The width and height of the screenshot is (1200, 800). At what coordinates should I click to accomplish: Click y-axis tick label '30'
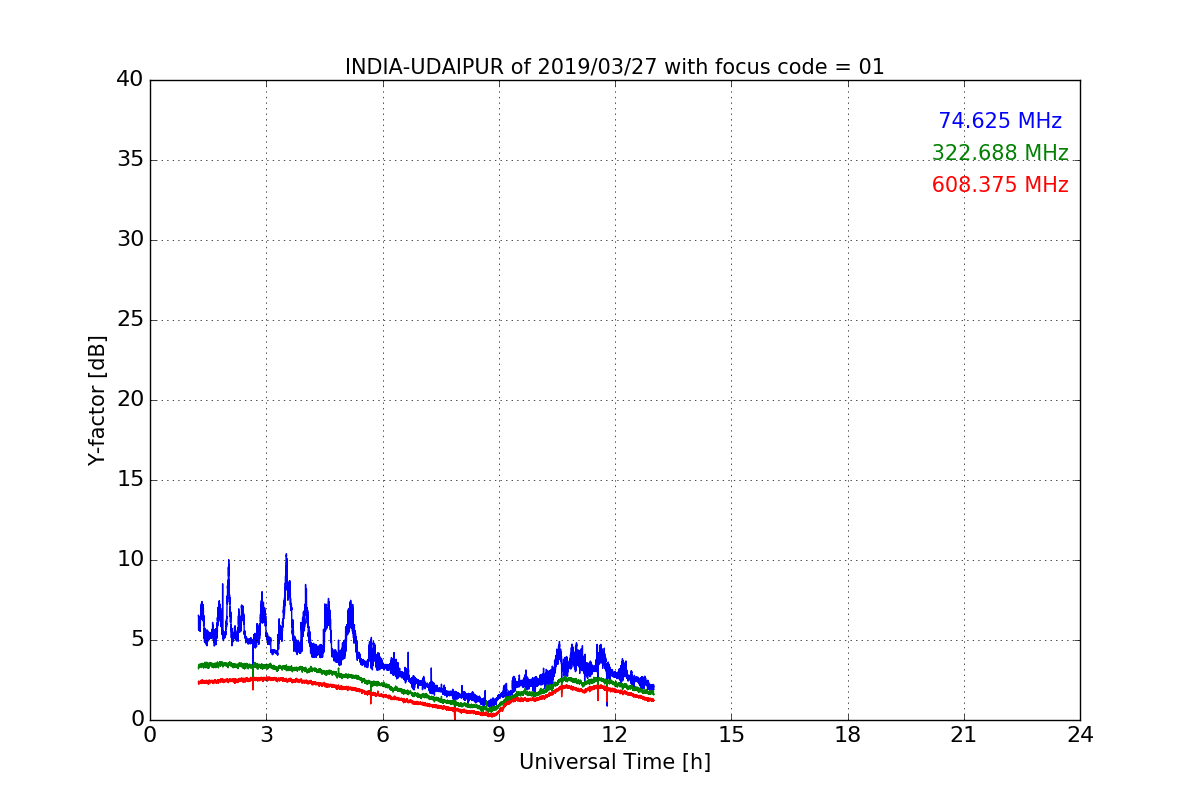129,240
